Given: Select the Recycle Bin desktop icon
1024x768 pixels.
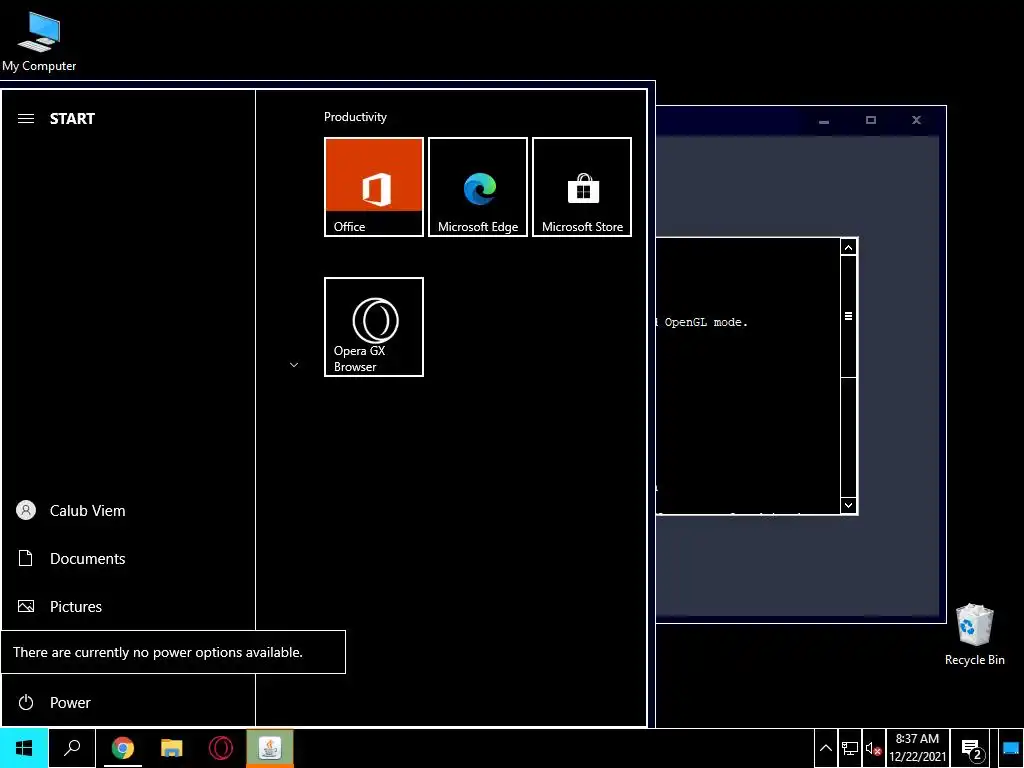Looking at the screenshot, I should 974,634.
